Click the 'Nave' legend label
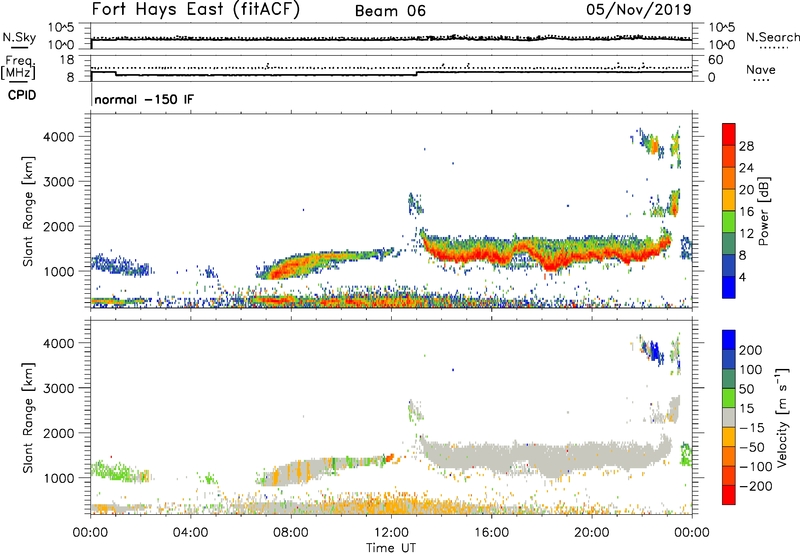Screen dimensions: 800x554 (761, 69)
